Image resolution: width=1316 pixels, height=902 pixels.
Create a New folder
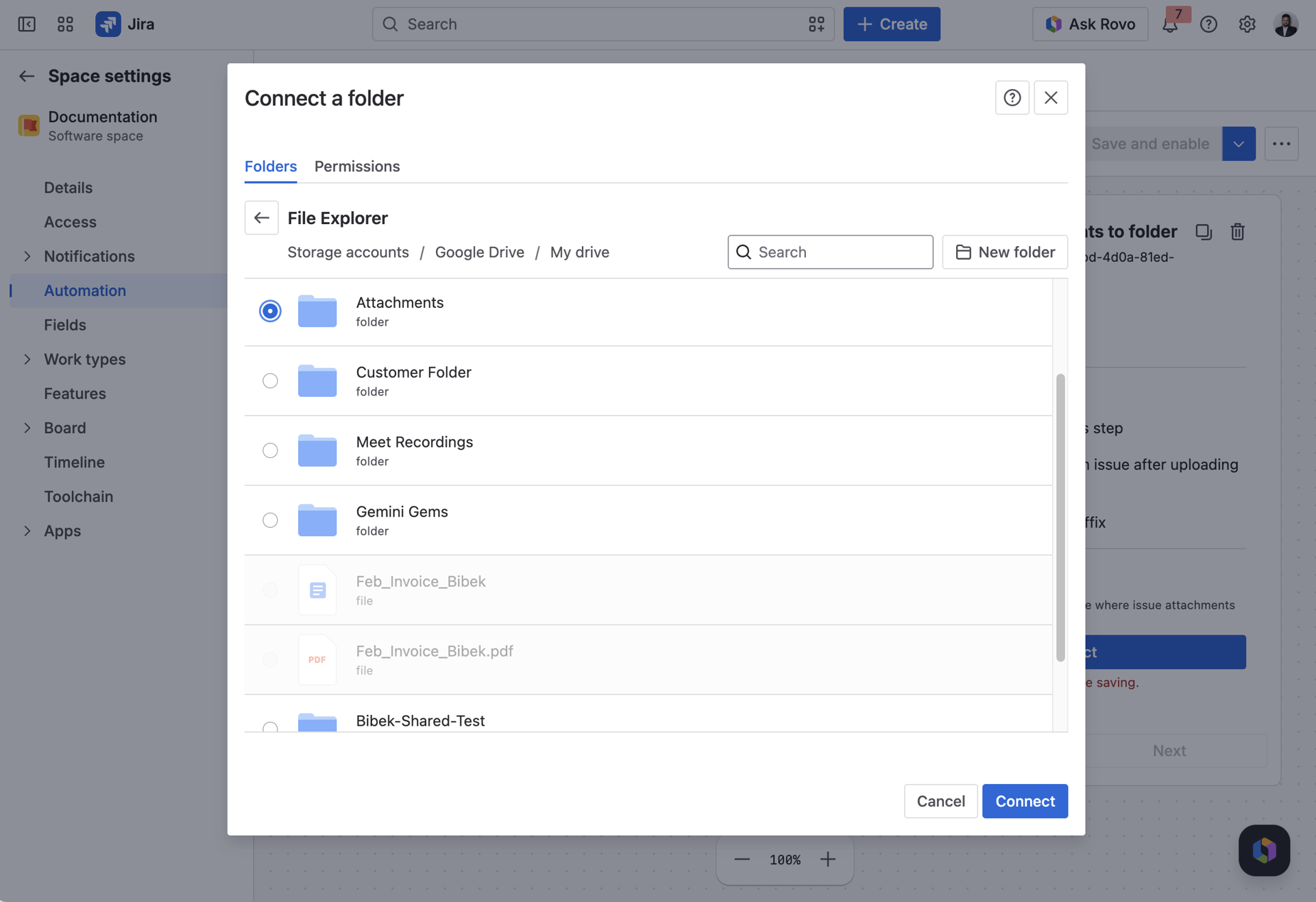coord(1005,252)
